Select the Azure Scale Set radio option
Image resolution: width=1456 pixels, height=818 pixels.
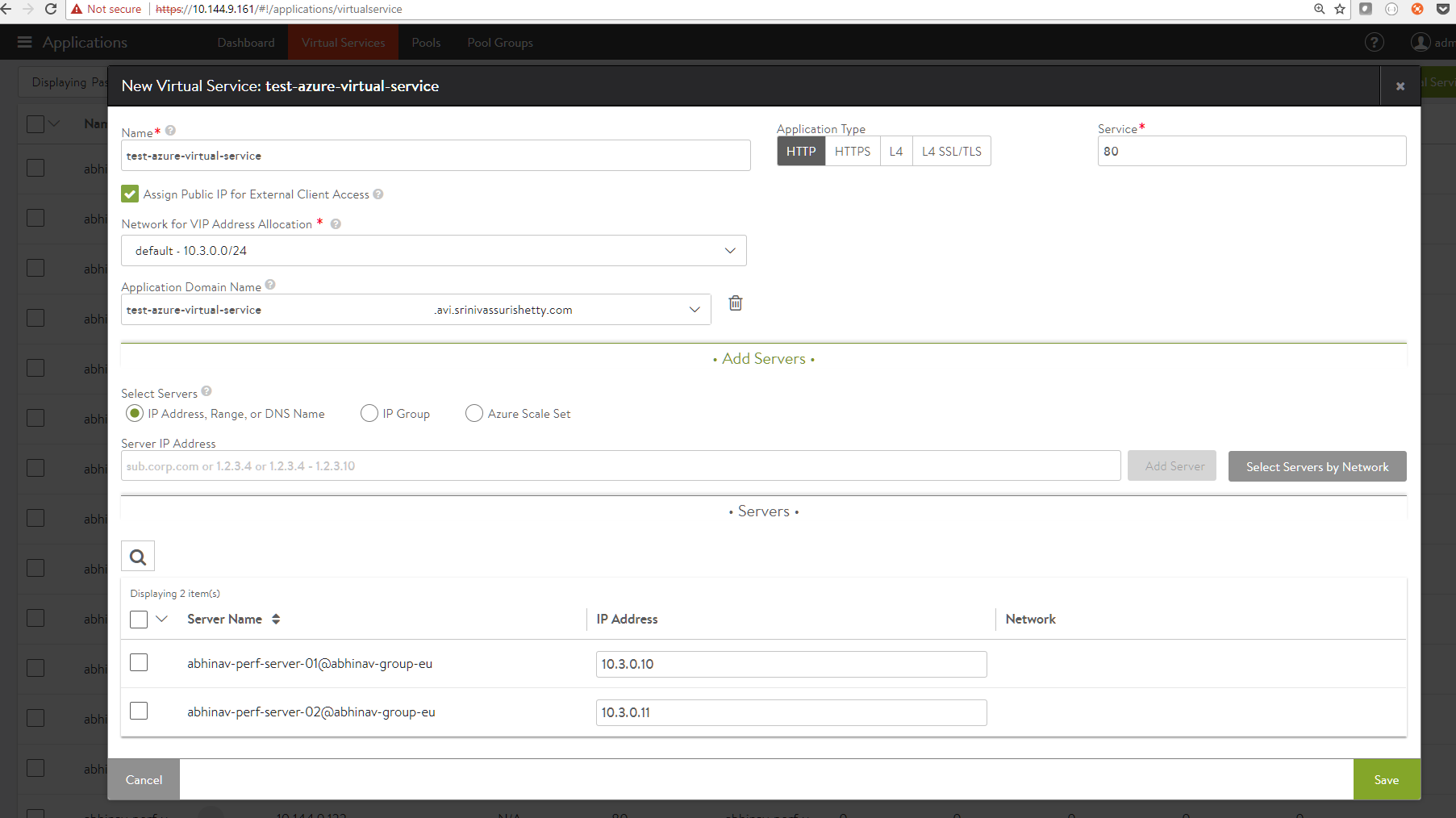(474, 413)
